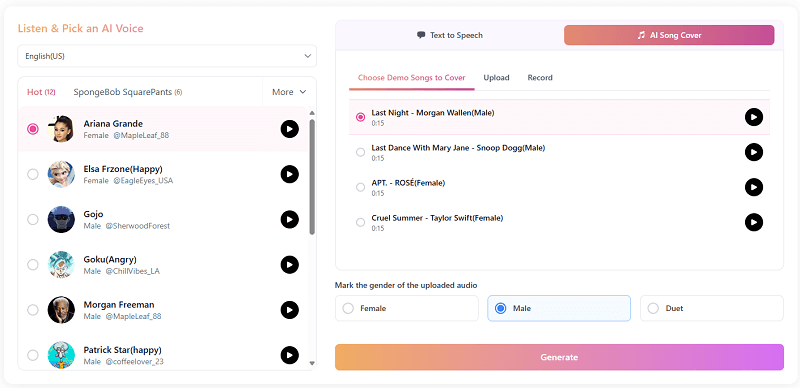Click the @coffeelover_23 creator handle
800x388 pixels.
coord(134,361)
